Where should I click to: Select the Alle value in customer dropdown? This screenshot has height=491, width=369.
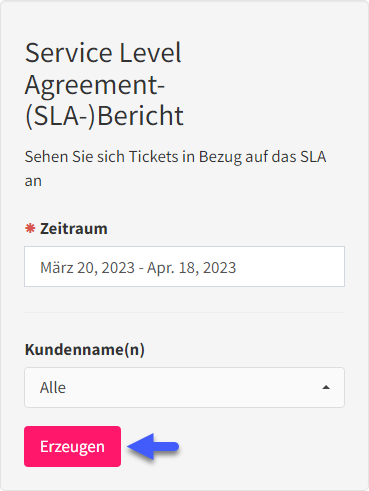pos(53,387)
